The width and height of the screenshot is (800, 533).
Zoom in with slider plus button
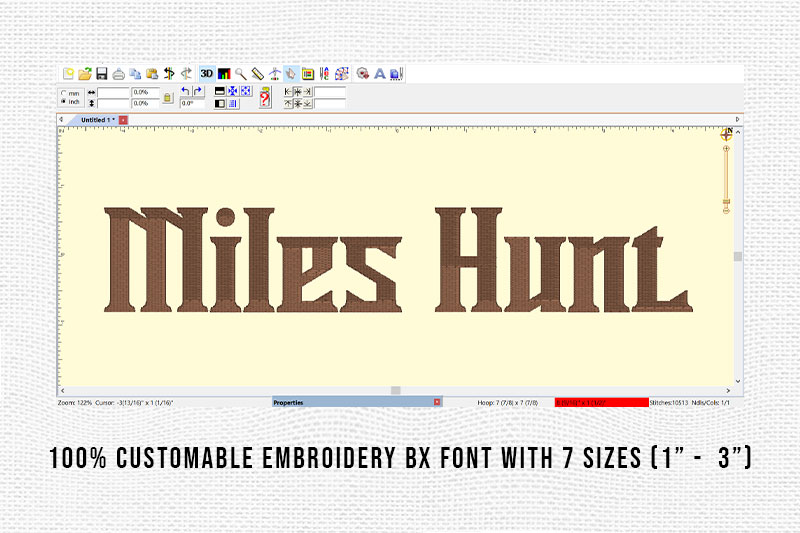[726, 148]
